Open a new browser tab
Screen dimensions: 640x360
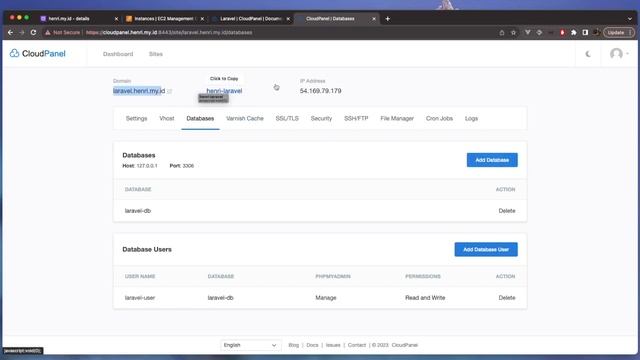(387, 18)
